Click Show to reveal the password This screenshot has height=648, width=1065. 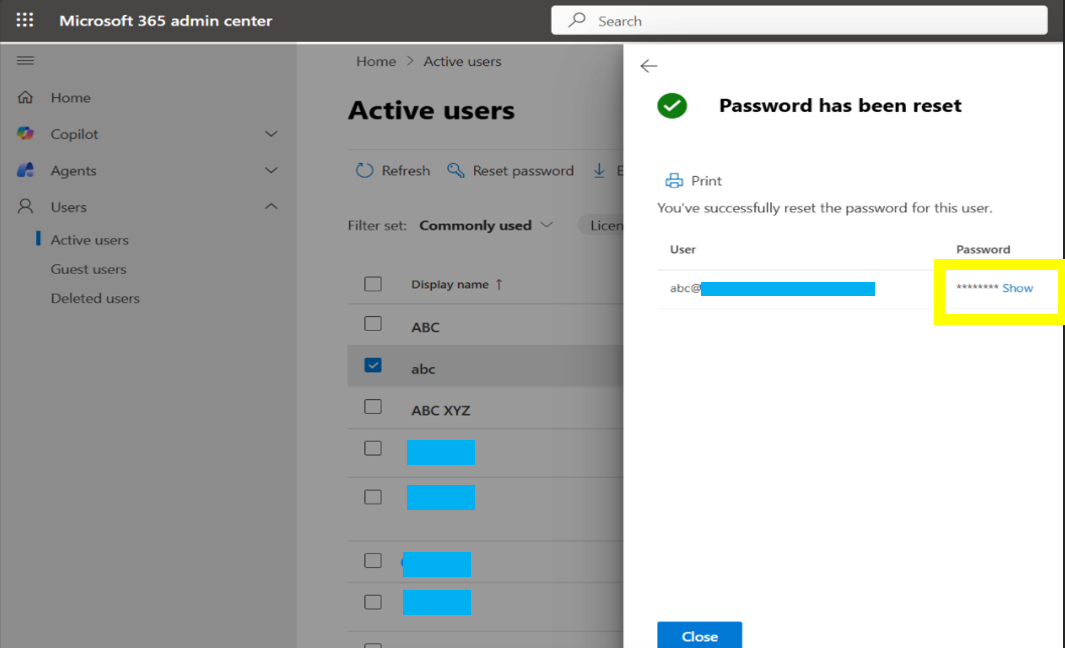point(1018,288)
